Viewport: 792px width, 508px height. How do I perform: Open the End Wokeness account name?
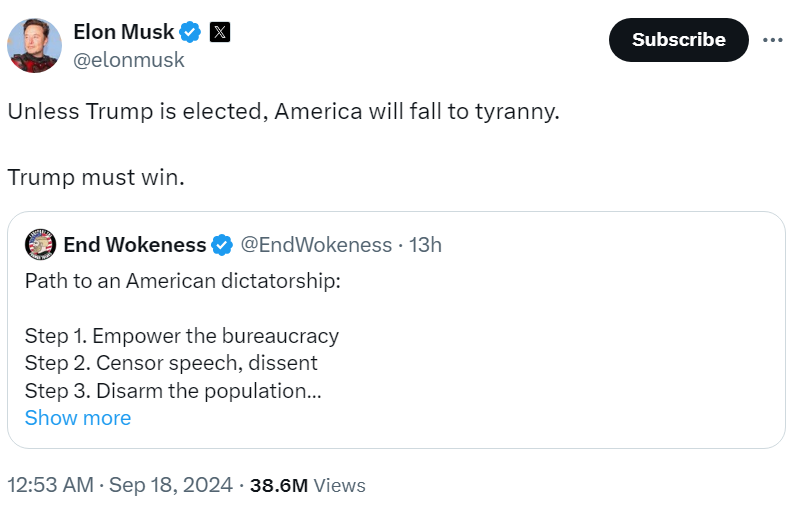[x=135, y=245]
